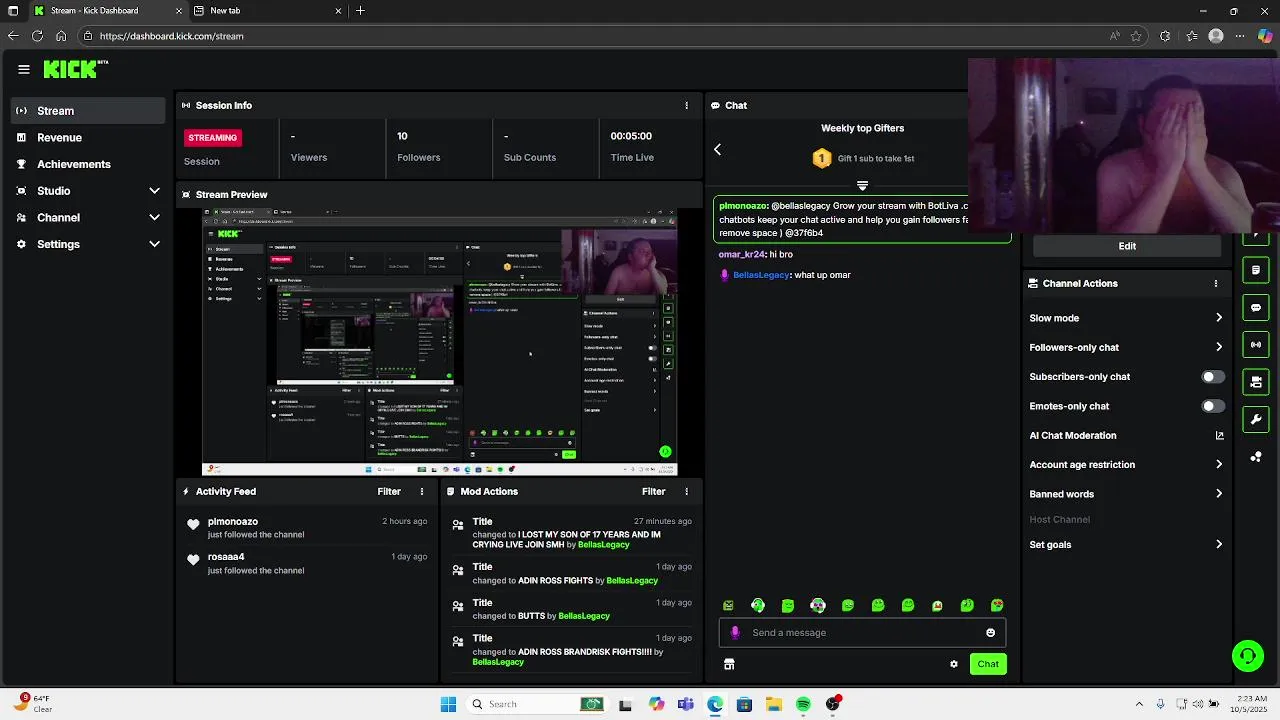1280x720 pixels.
Task: Open Banned words arrow
Action: (x=1219, y=494)
